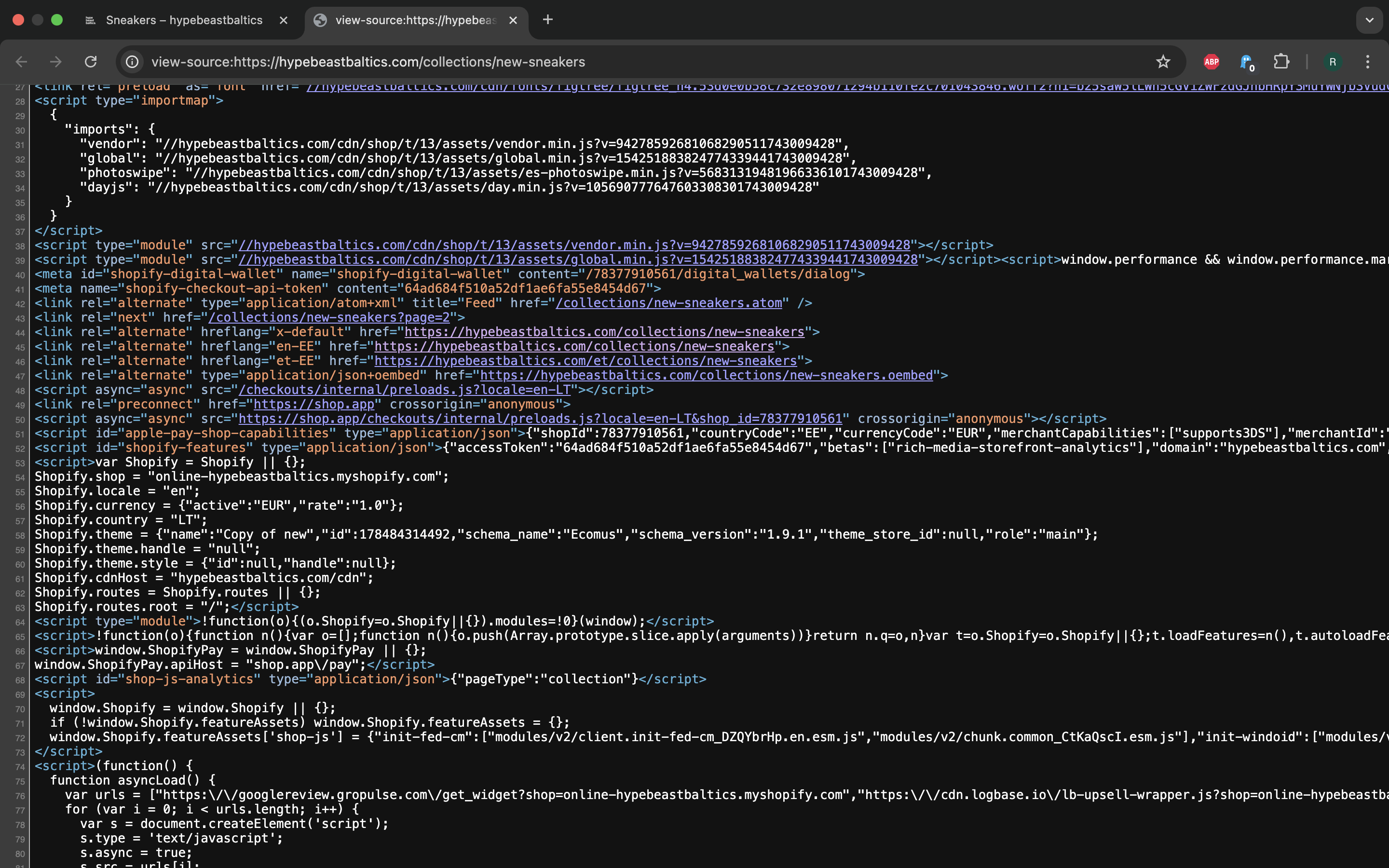The image size is (1389, 868).
Task: Click text Shopify.currency line with EUR
Action: tap(218, 506)
